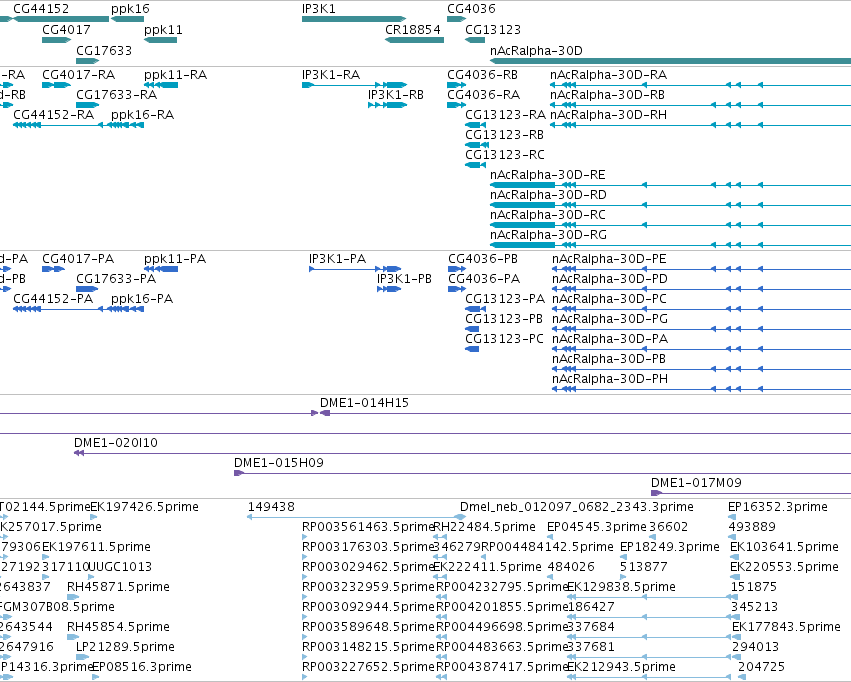The width and height of the screenshot is (851, 682).
Task: Select transcript ppk11-RA
Action: (x=175, y=74)
